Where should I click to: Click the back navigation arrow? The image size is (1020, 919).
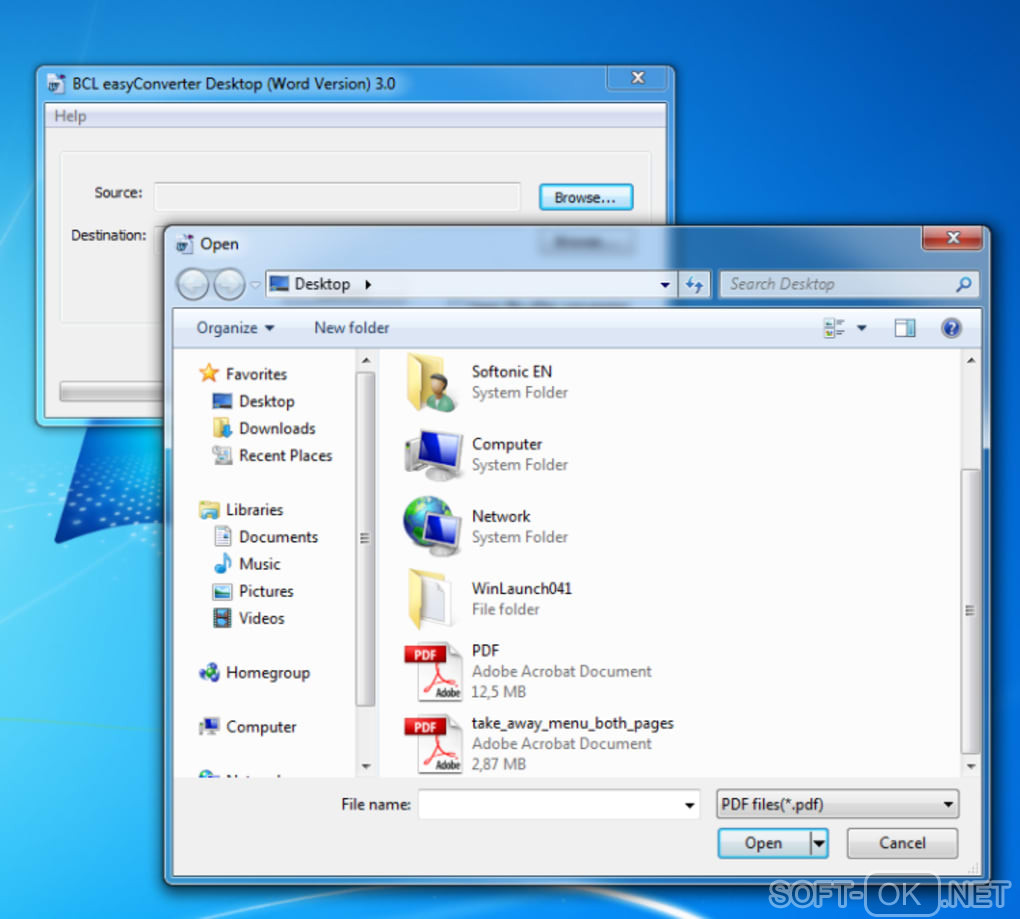(193, 285)
